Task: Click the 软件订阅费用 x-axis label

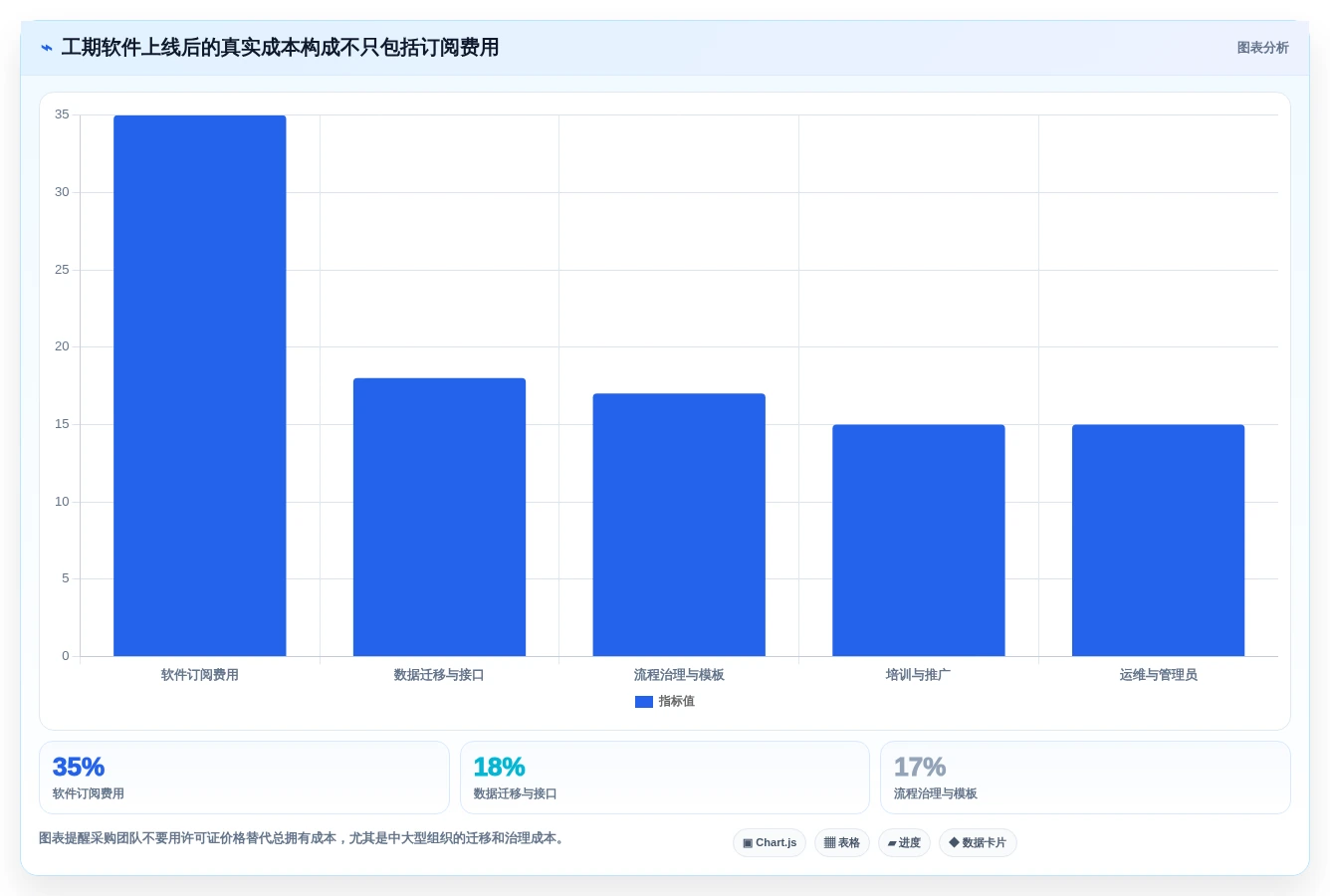Action: [200, 675]
